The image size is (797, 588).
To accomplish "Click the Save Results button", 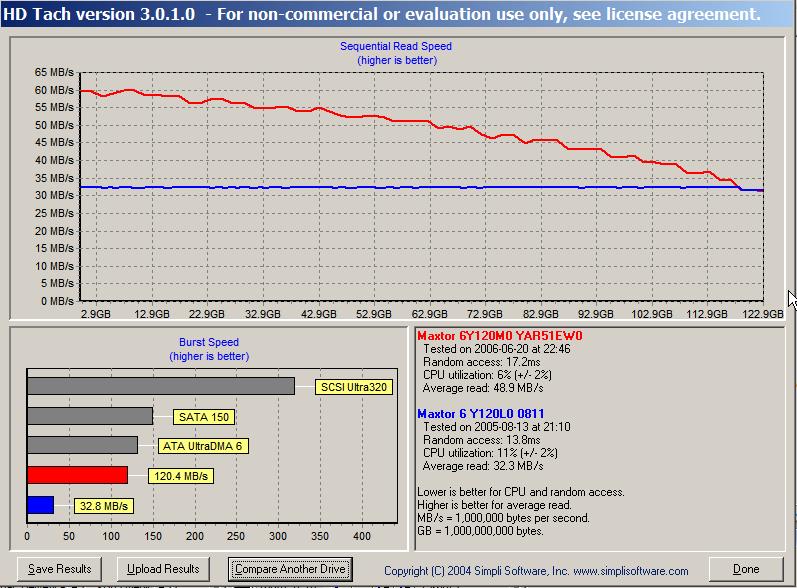I will (x=59, y=569).
